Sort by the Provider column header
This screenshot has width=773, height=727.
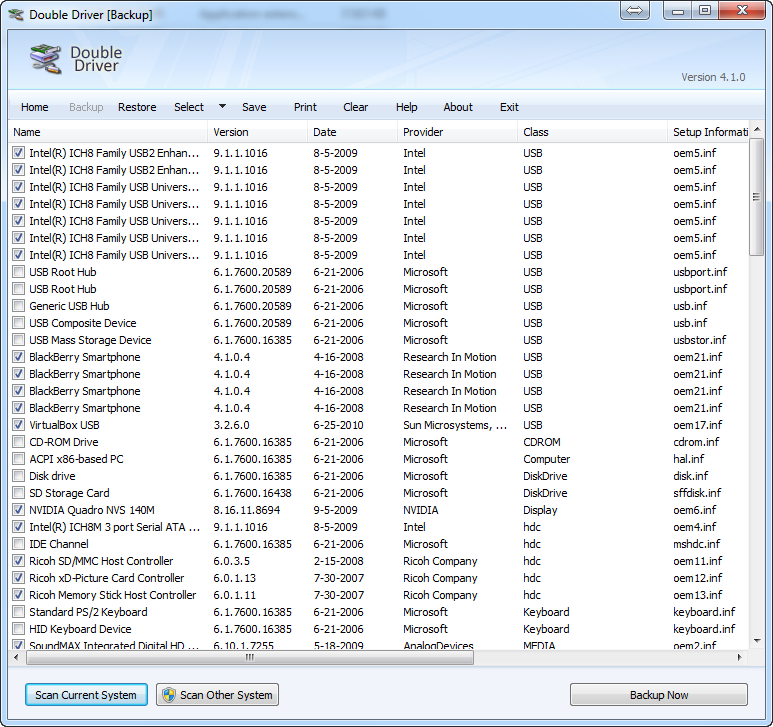457,132
